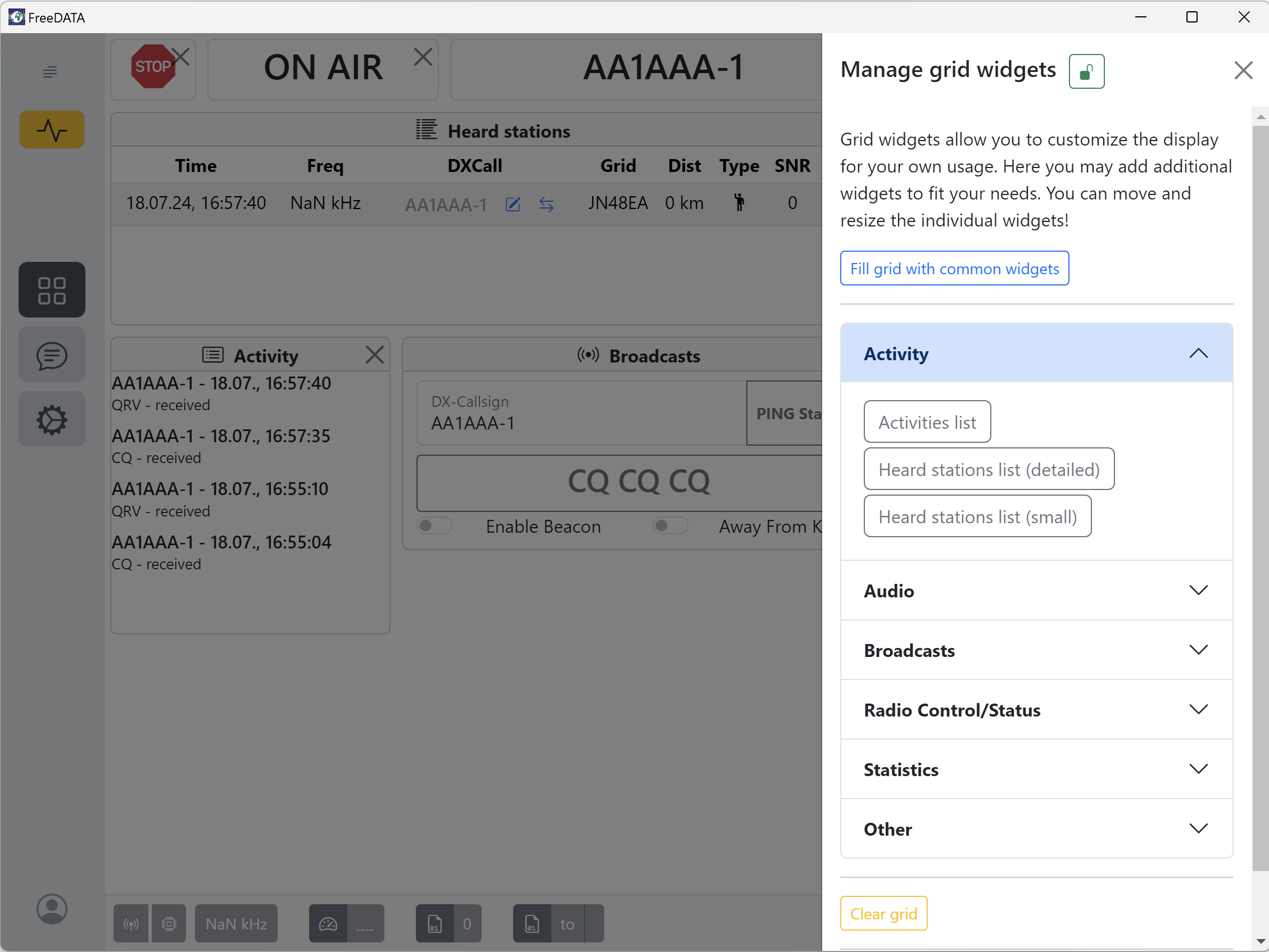Click the settings gear icon
The image size is (1269, 952).
51,420
